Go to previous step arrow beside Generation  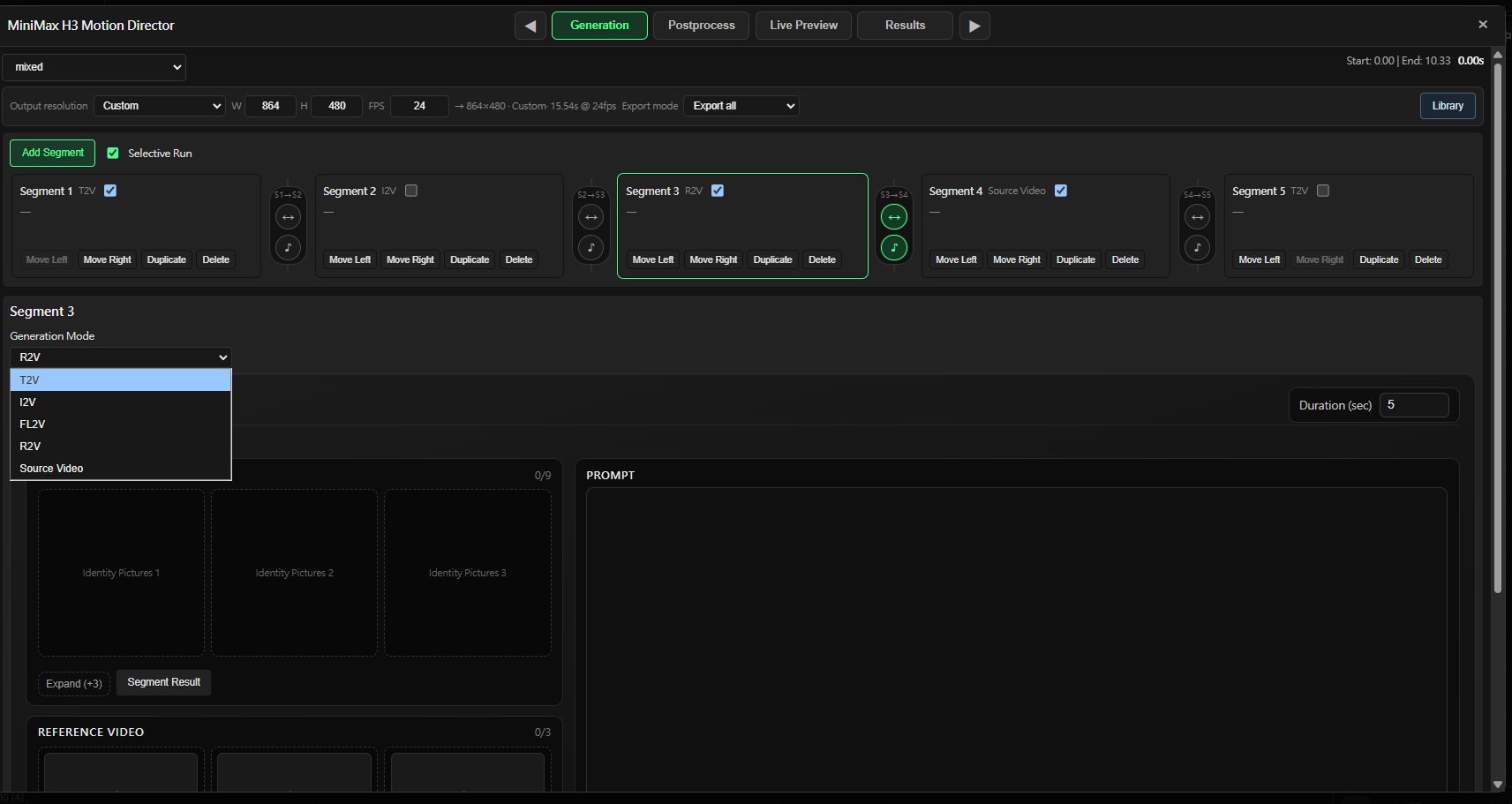coord(530,26)
